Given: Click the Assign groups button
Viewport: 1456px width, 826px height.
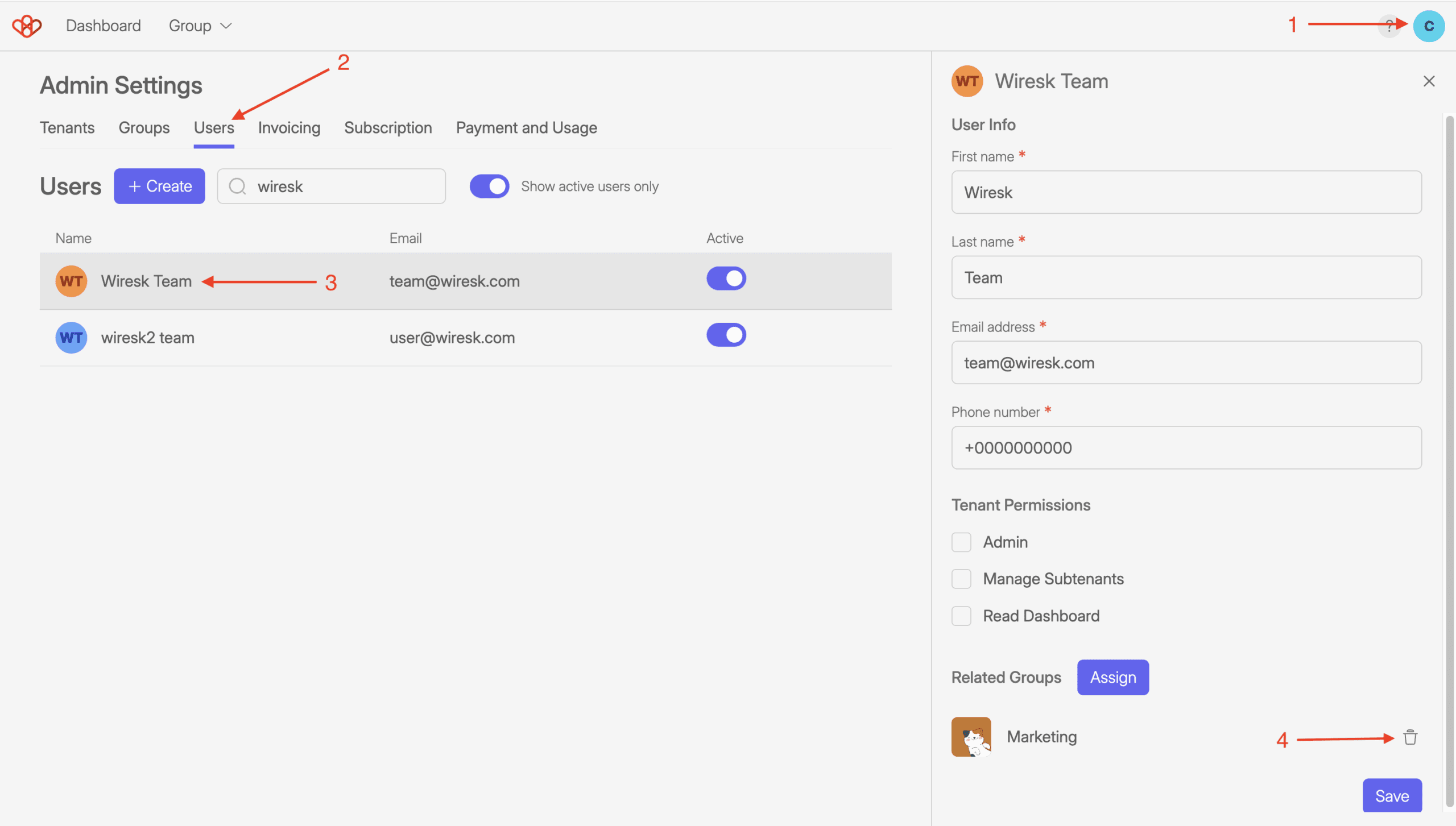Looking at the screenshot, I should tap(1113, 678).
